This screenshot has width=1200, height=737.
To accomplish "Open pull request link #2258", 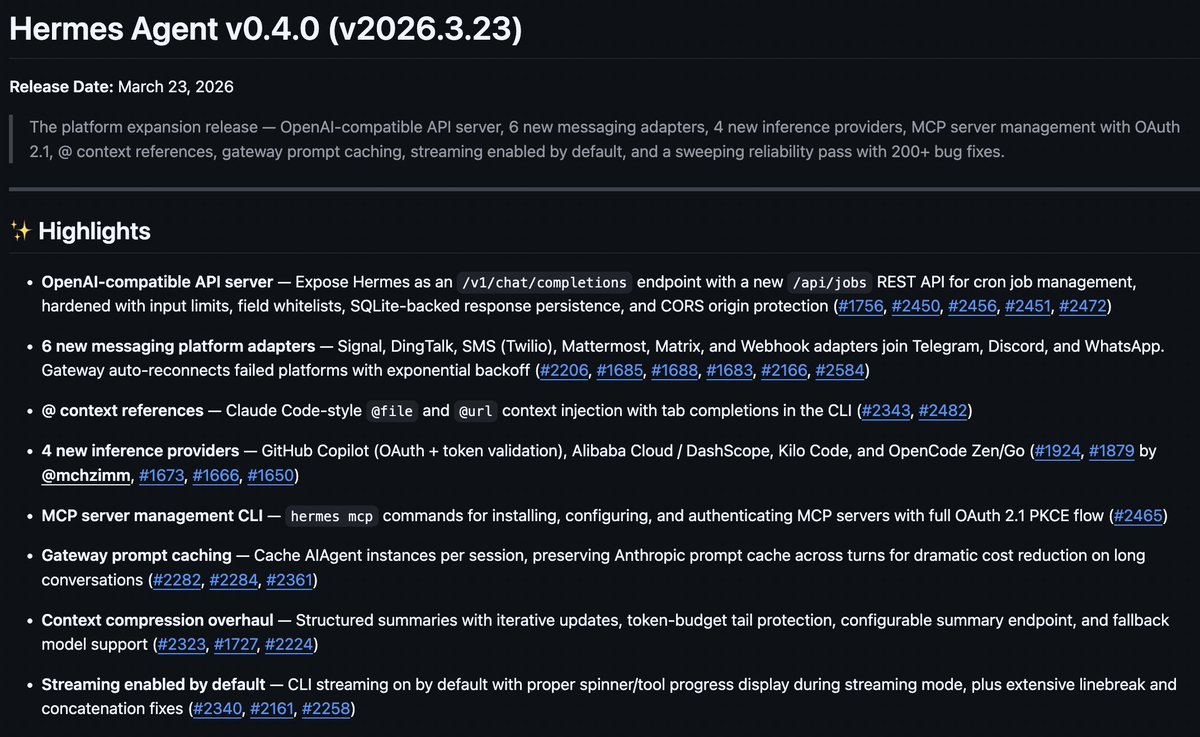I will pos(326,709).
